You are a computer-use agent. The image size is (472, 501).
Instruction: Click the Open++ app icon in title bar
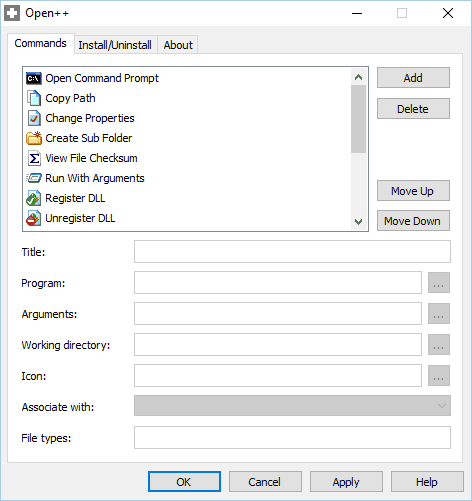point(12,13)
